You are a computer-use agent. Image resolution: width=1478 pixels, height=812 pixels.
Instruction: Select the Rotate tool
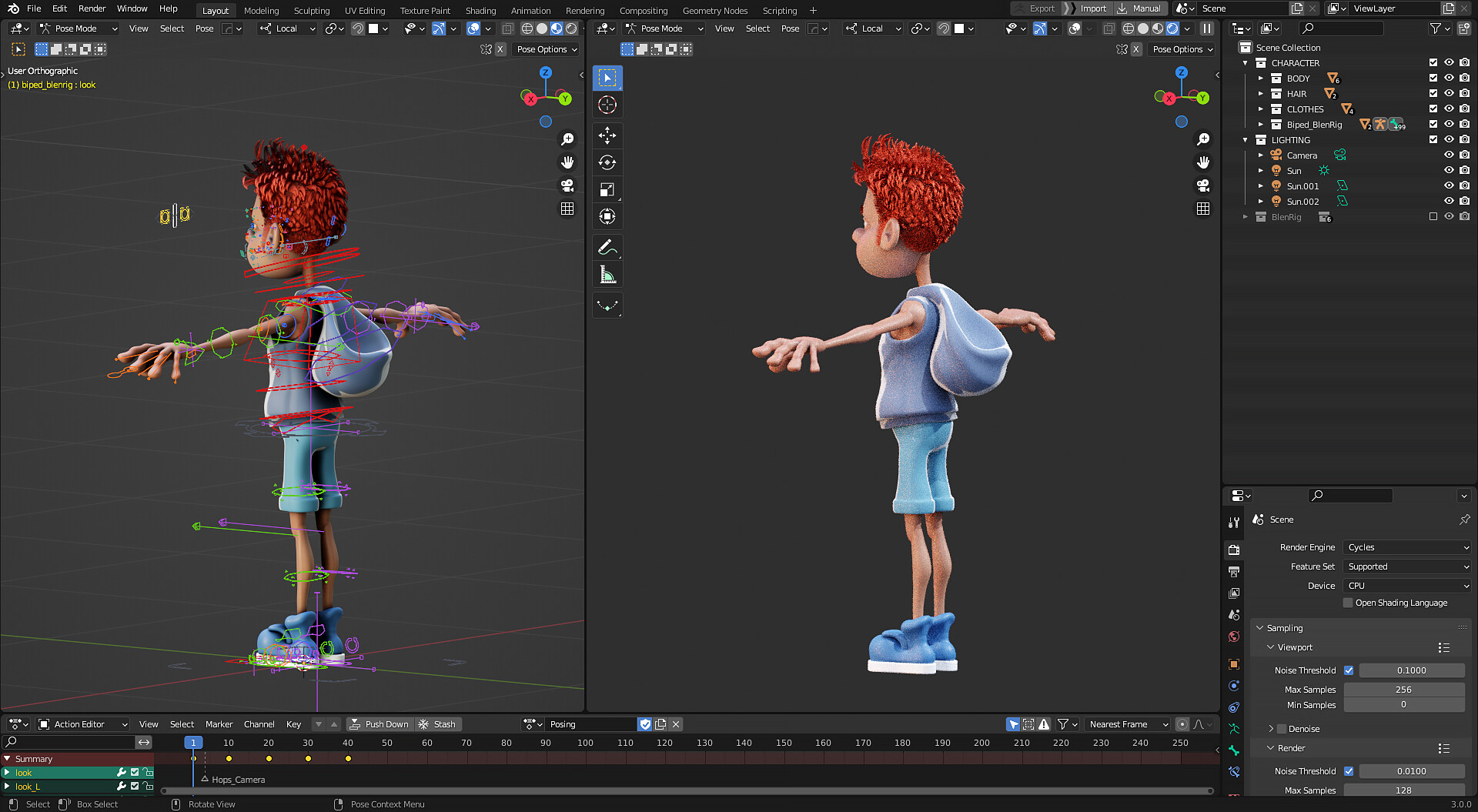click(607, 162)
